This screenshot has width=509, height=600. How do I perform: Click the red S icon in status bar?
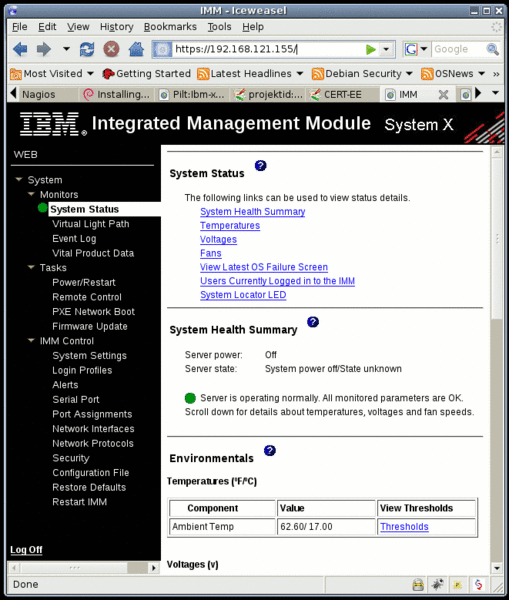tap(478, 584)
